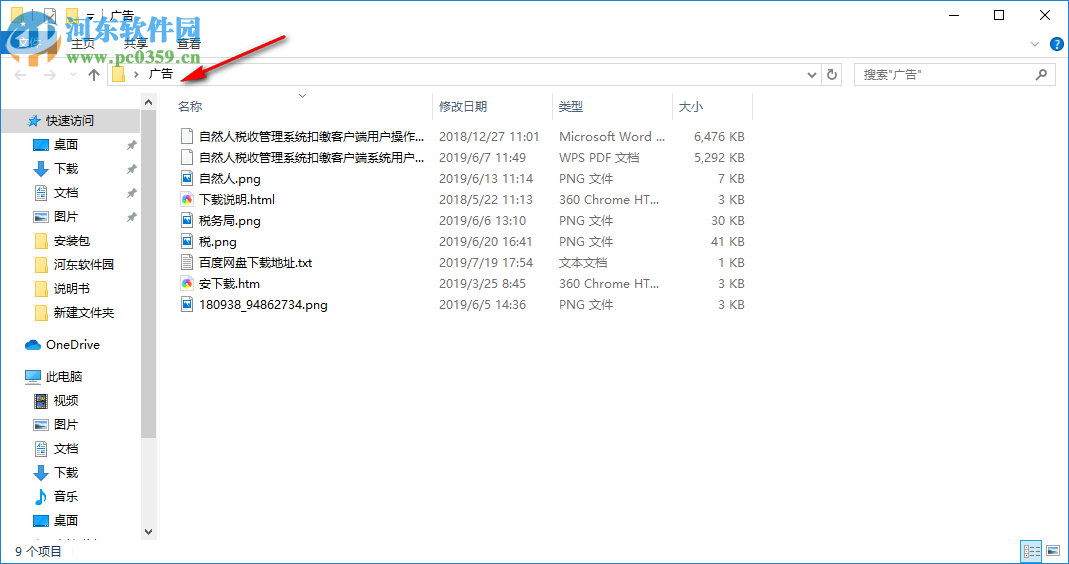Open pinned 桌面 under quick access
This screenshot has width=1069, height=564.
[x=66, y=145]
